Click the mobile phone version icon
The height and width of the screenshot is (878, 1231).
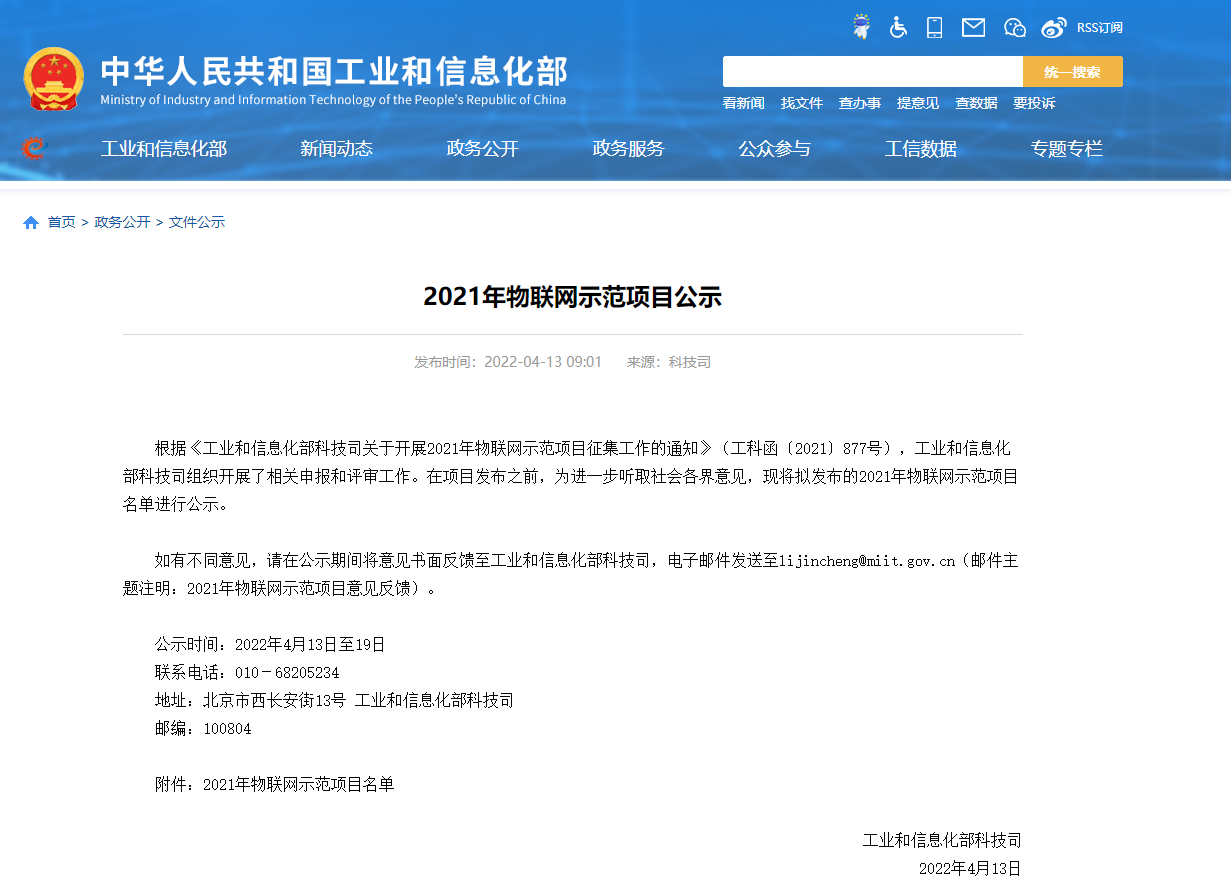(935, 27)
